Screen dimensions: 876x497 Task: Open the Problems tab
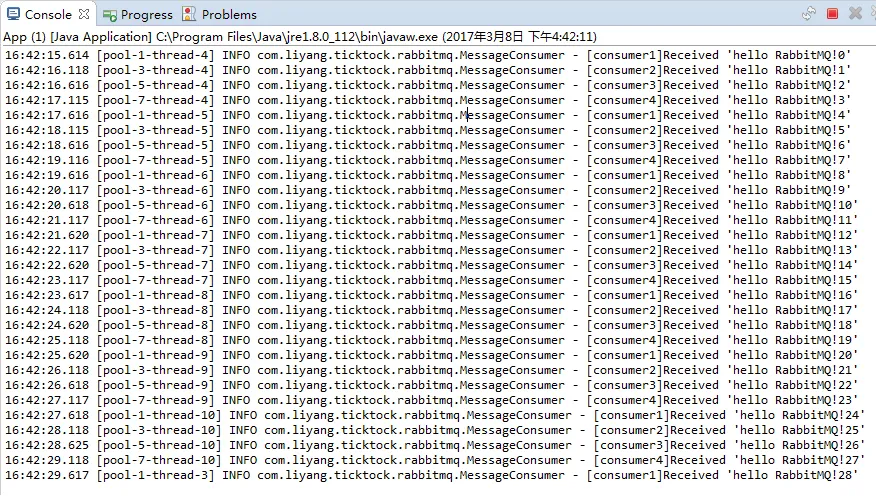220,15
